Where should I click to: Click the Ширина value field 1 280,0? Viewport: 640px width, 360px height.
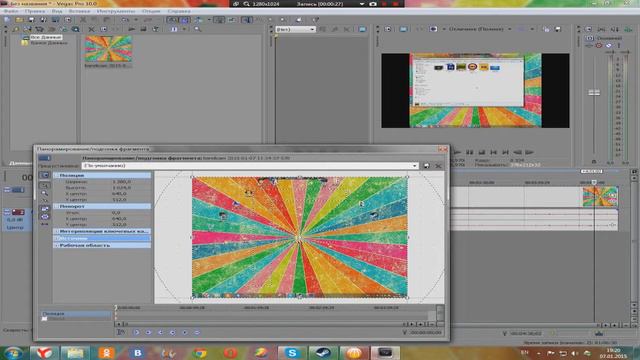122,182
